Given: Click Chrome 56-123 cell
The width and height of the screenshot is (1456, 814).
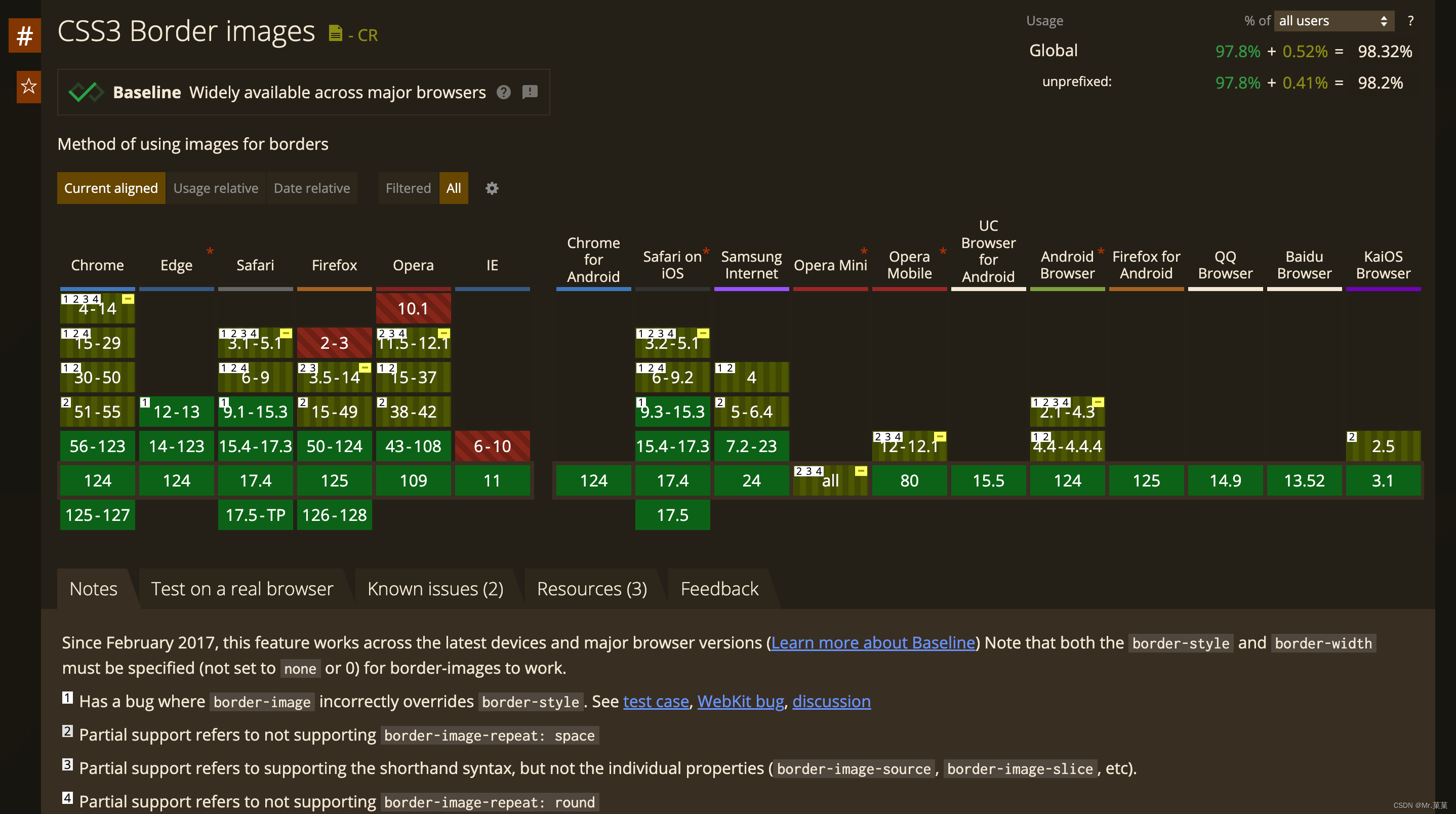Looking at the screenshot, I should (97, 446).
